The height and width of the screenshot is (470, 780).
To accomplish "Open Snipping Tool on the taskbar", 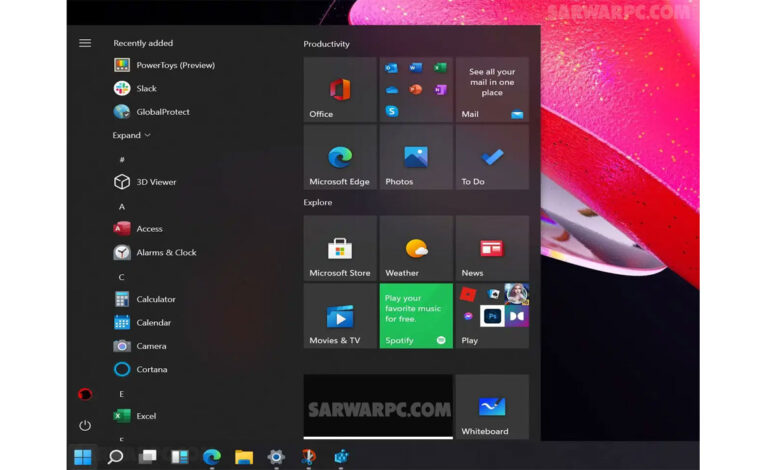I will [308, 457].
